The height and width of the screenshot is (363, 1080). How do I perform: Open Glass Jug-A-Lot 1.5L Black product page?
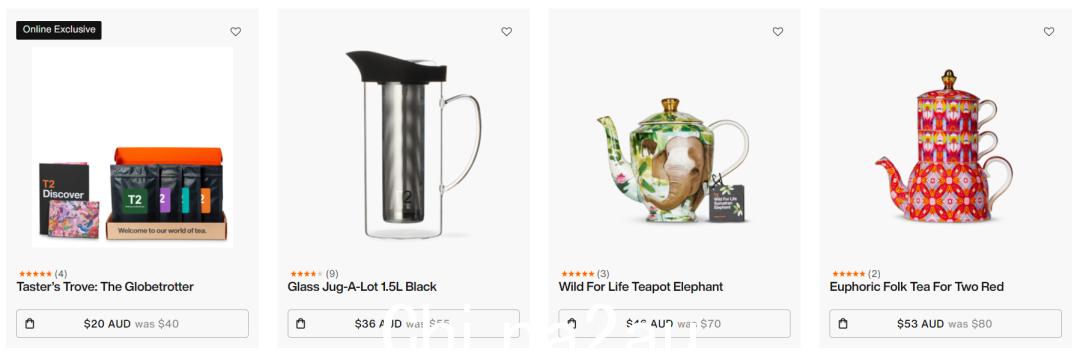click(362, 287)
